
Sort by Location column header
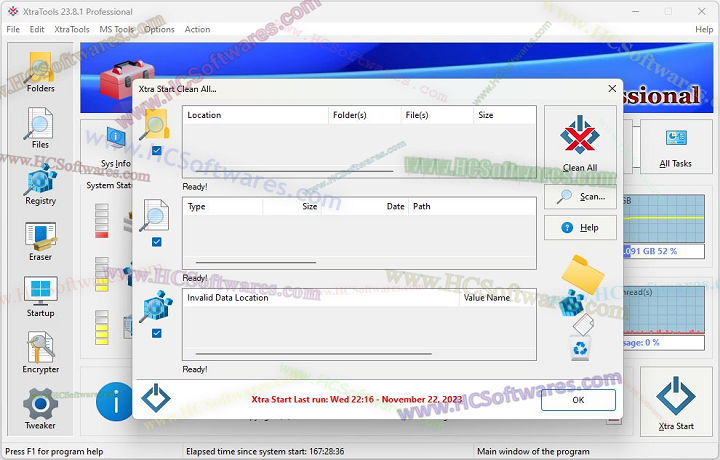click(x=256, y=115)
